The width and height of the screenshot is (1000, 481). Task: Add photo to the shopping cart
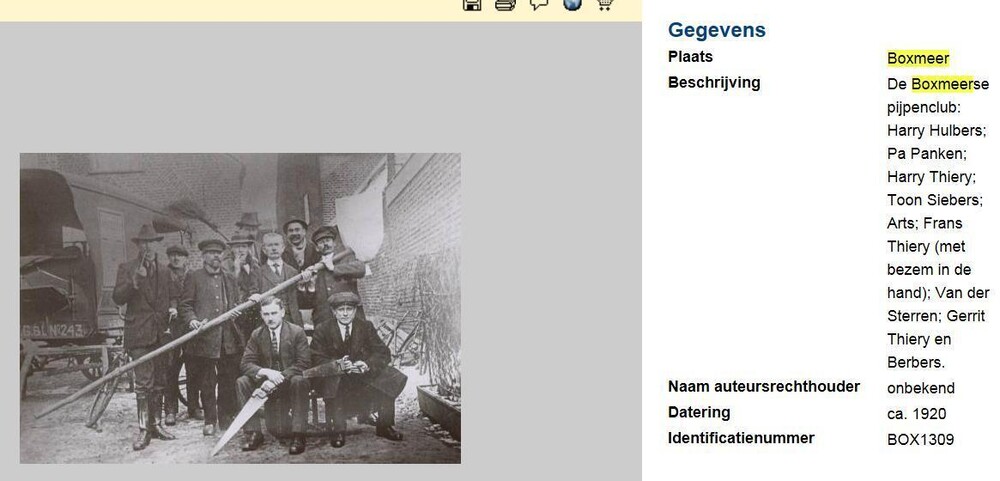(605, 4)
